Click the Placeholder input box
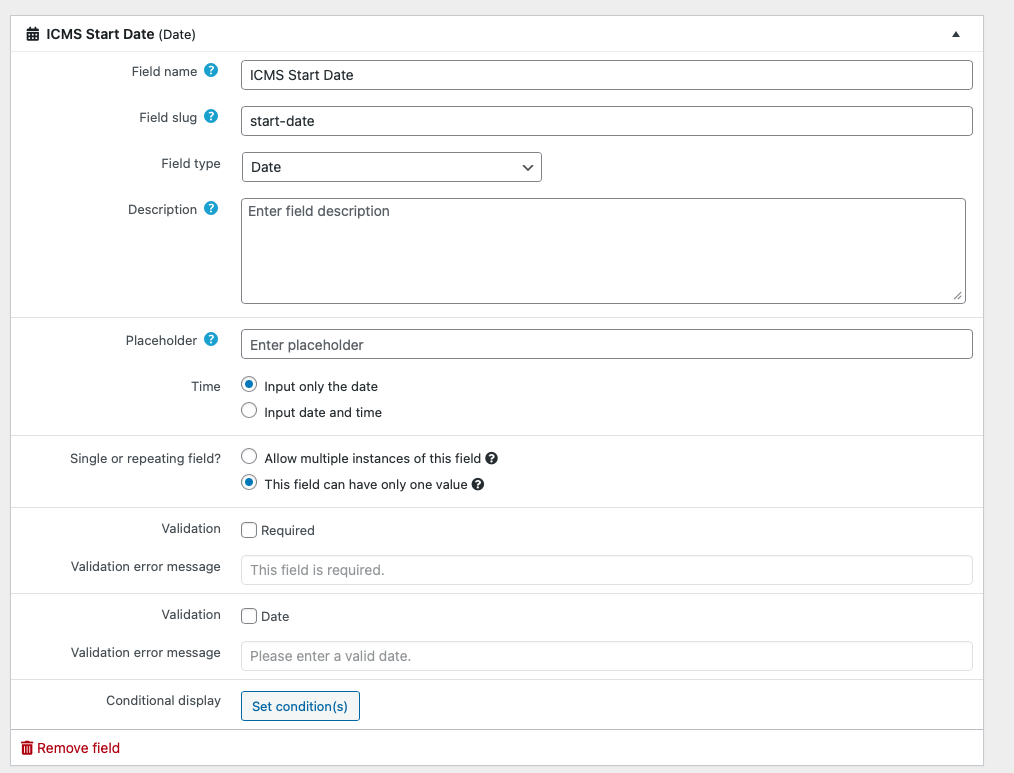1014x773 pixels. 606,344
